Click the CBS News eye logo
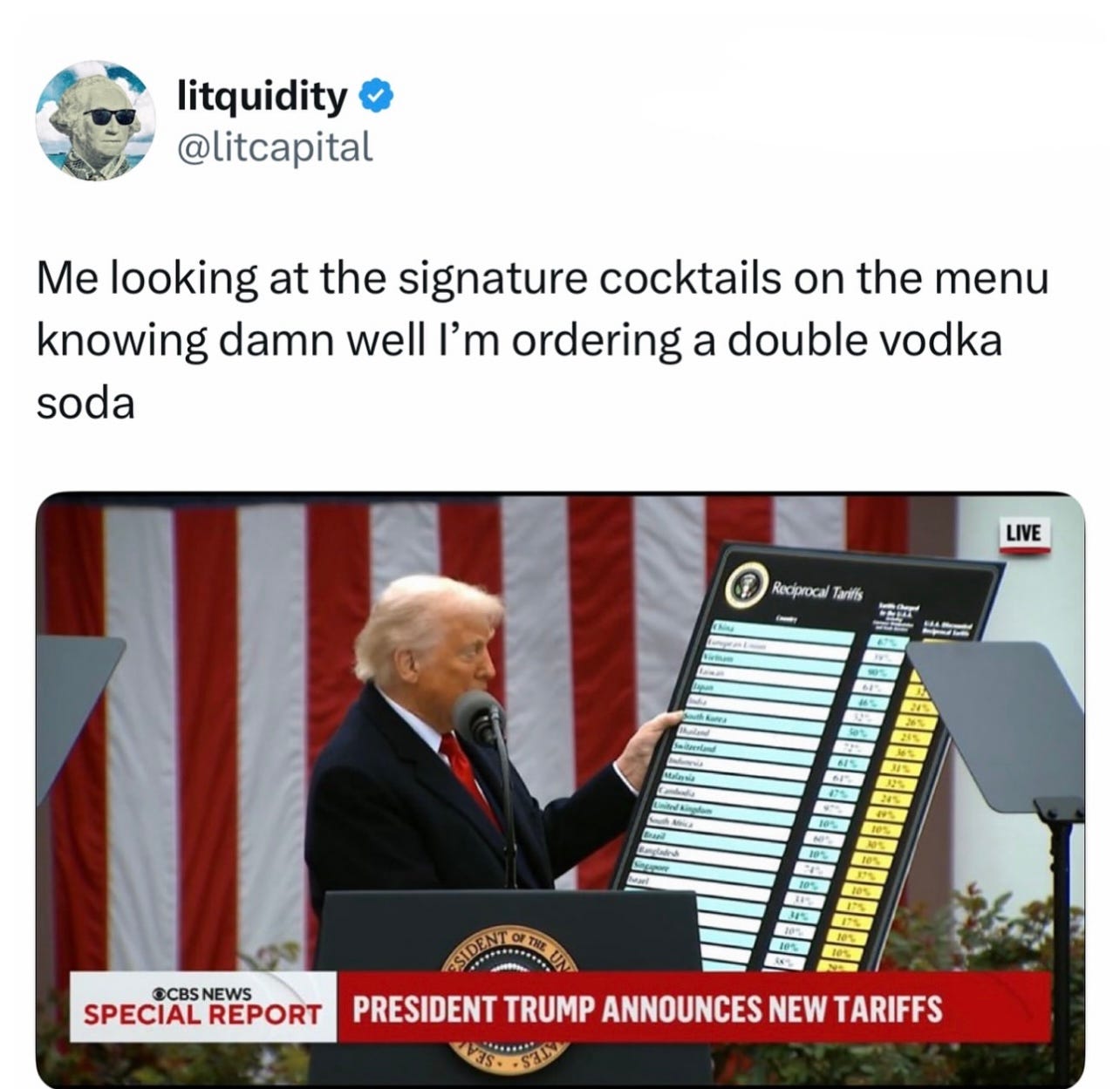This screenshot has height=1089, width=1120. 160,994
